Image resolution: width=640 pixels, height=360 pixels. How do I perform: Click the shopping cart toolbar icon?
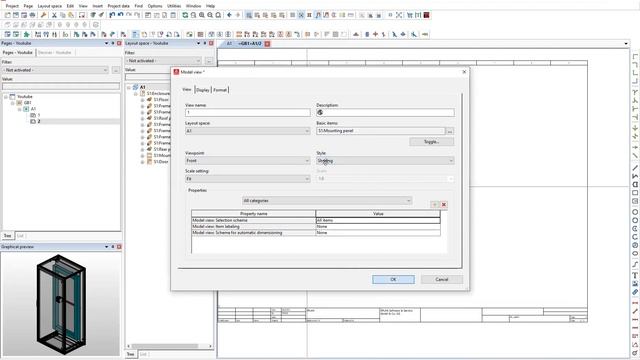pyautogui.click(x=409, y=15)
